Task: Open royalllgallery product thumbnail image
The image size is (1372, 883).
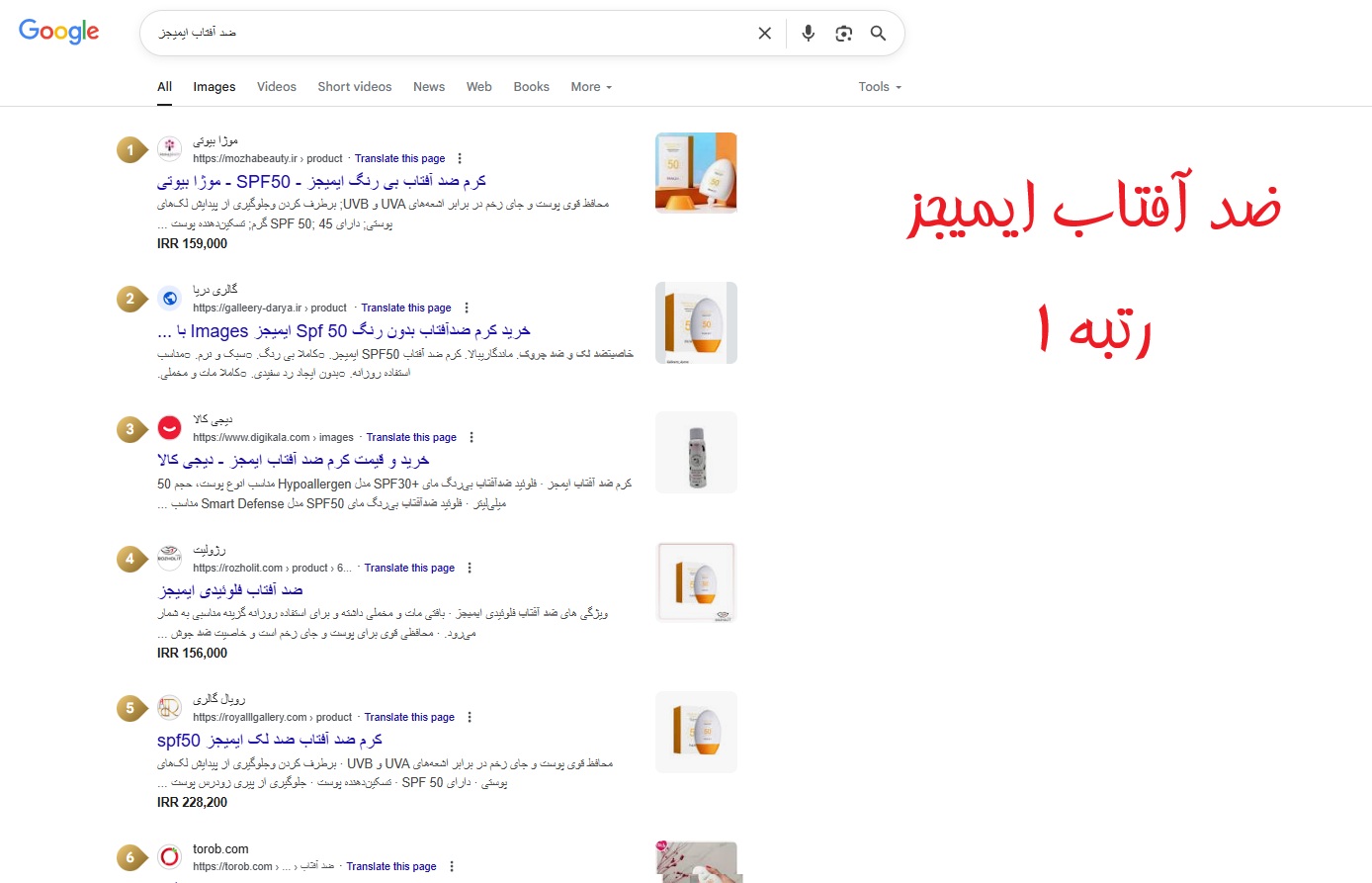Action: coord(697,732)
